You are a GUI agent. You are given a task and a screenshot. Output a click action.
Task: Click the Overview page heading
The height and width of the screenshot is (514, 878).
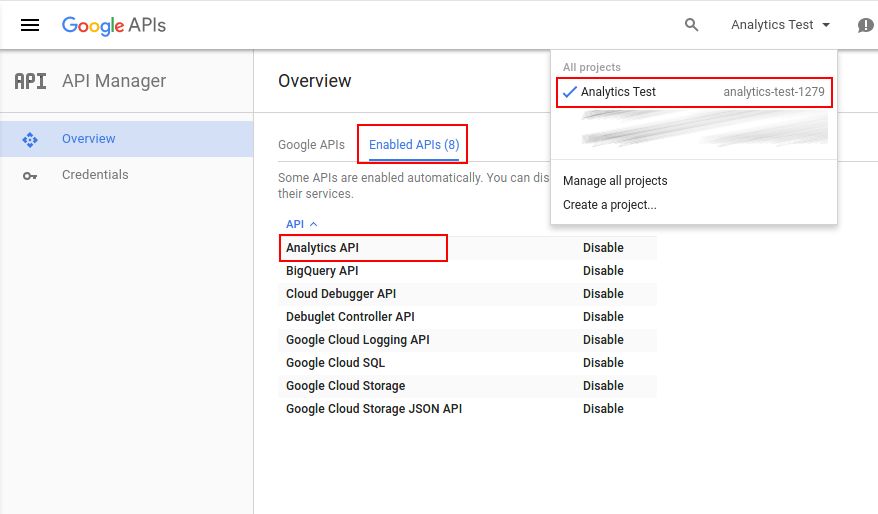tap(315, 81)
